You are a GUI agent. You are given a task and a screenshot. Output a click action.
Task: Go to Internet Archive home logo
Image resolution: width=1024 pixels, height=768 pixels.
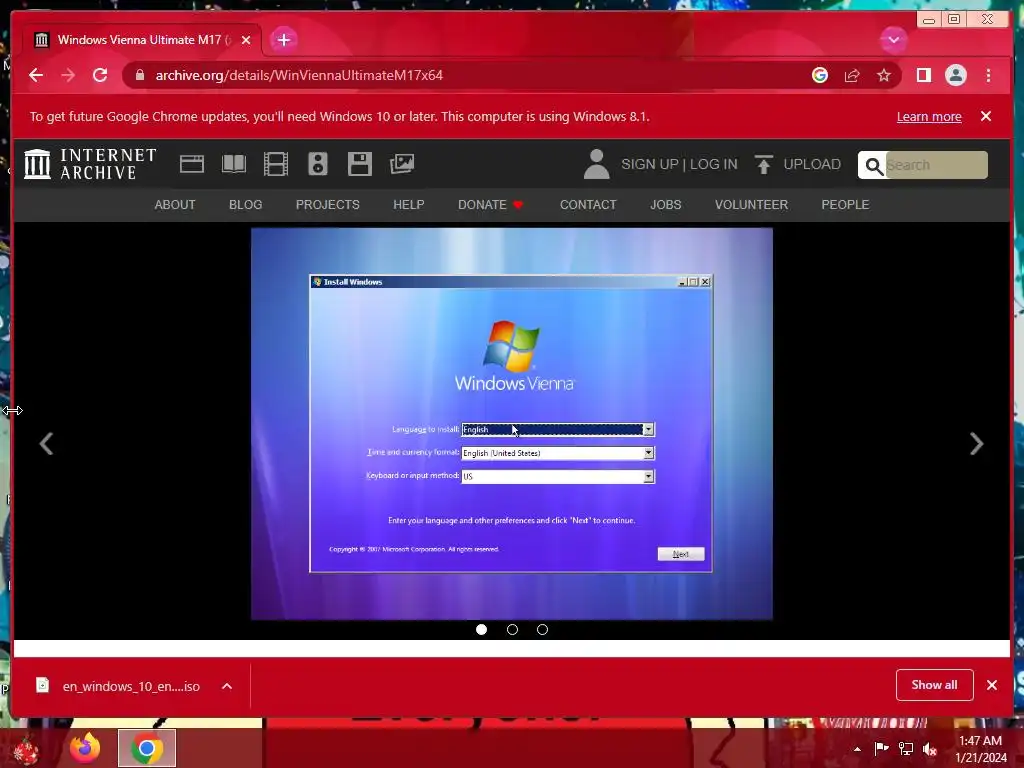(x=90, y=164)
